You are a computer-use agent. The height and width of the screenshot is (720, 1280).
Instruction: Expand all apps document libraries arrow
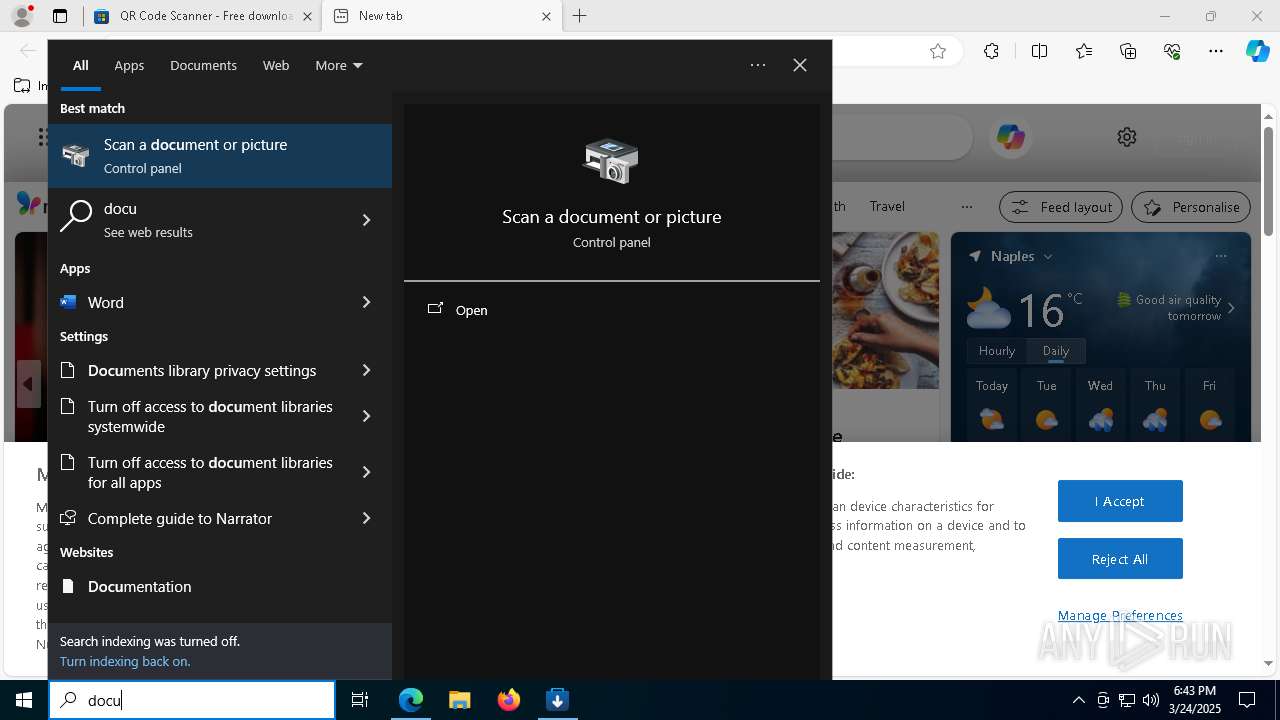tap(366, 472)
